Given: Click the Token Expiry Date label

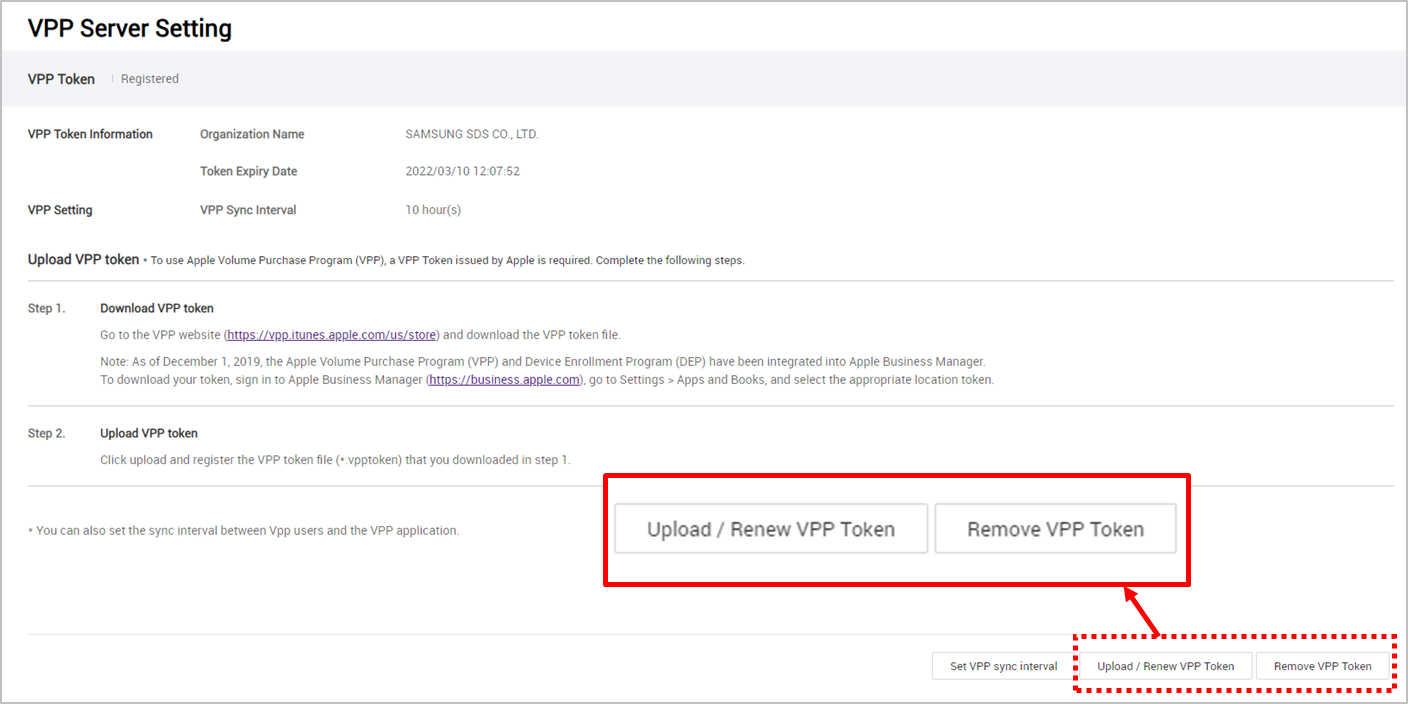Looking at the screenshot, I should click(x=248, y=171).
